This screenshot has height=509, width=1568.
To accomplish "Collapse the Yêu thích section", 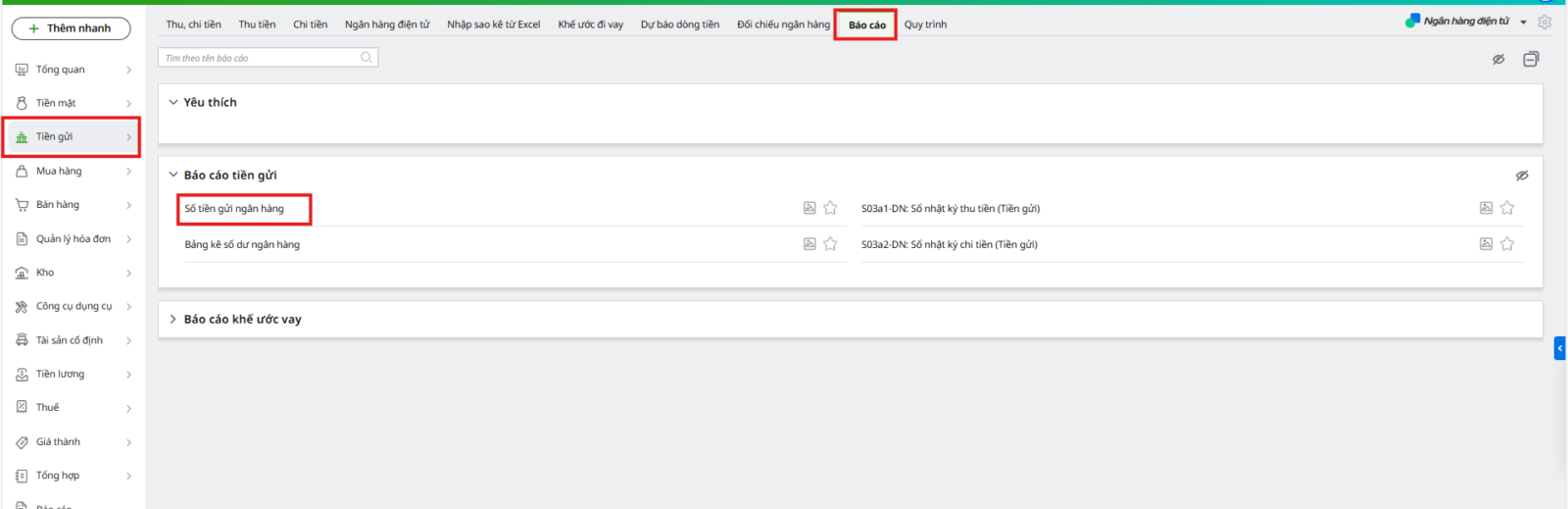I will (x=173, y=102).
